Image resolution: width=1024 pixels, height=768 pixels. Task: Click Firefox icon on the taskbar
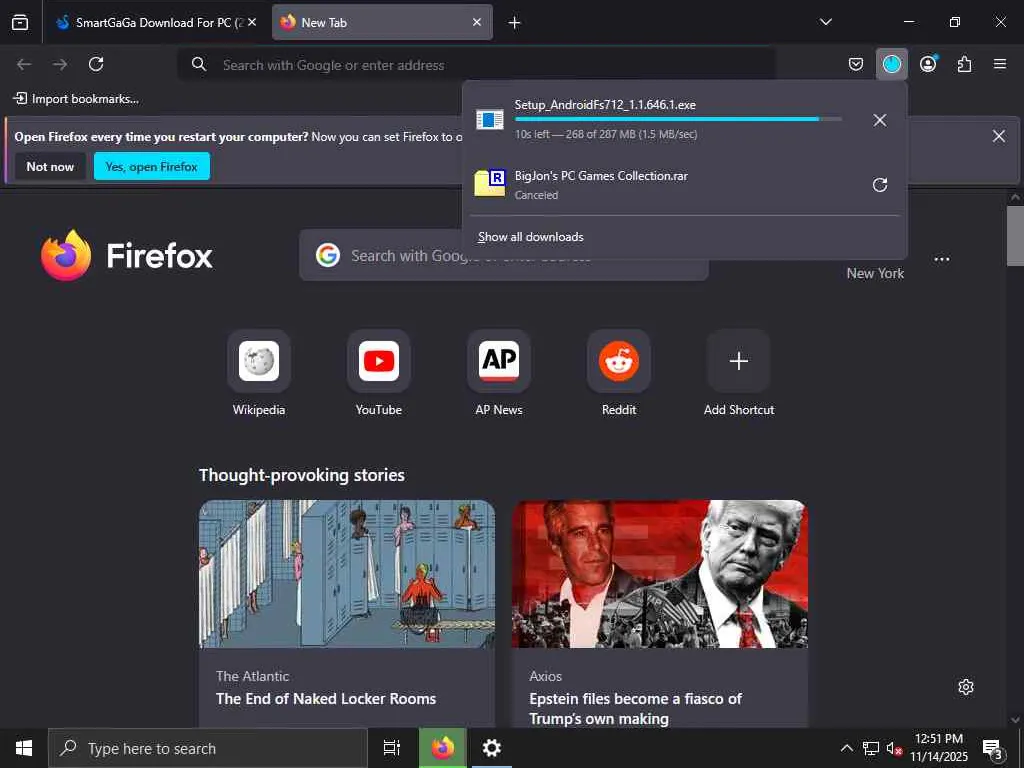[x=442, y=748]
